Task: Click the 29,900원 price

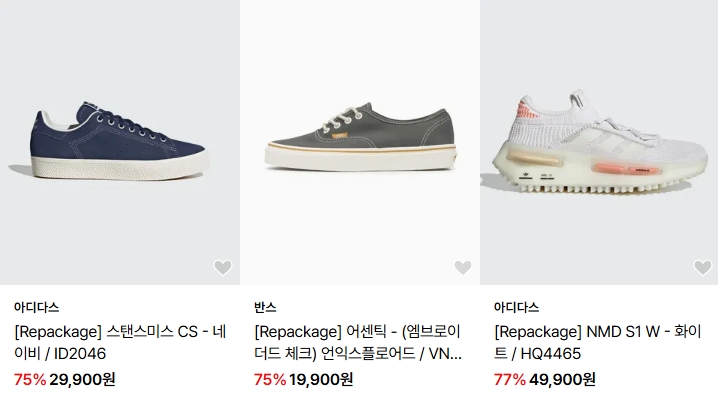Action: (82, 379)
